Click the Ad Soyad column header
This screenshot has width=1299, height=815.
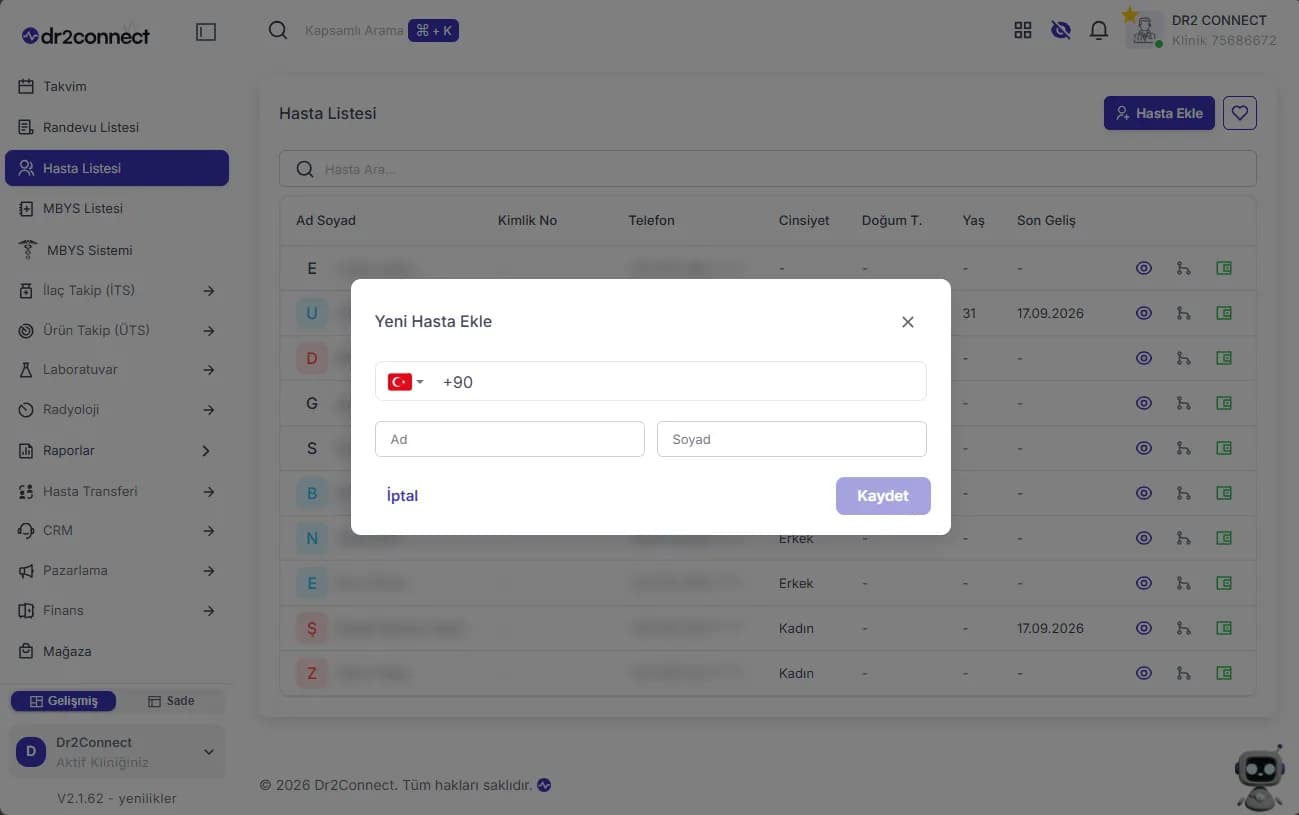click(326, 220)
